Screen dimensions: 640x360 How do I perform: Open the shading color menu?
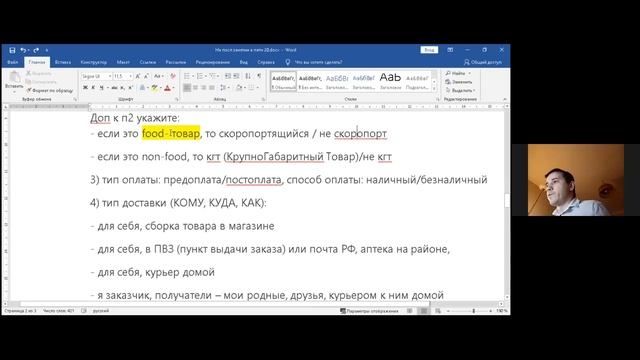(x=240, y=88)
